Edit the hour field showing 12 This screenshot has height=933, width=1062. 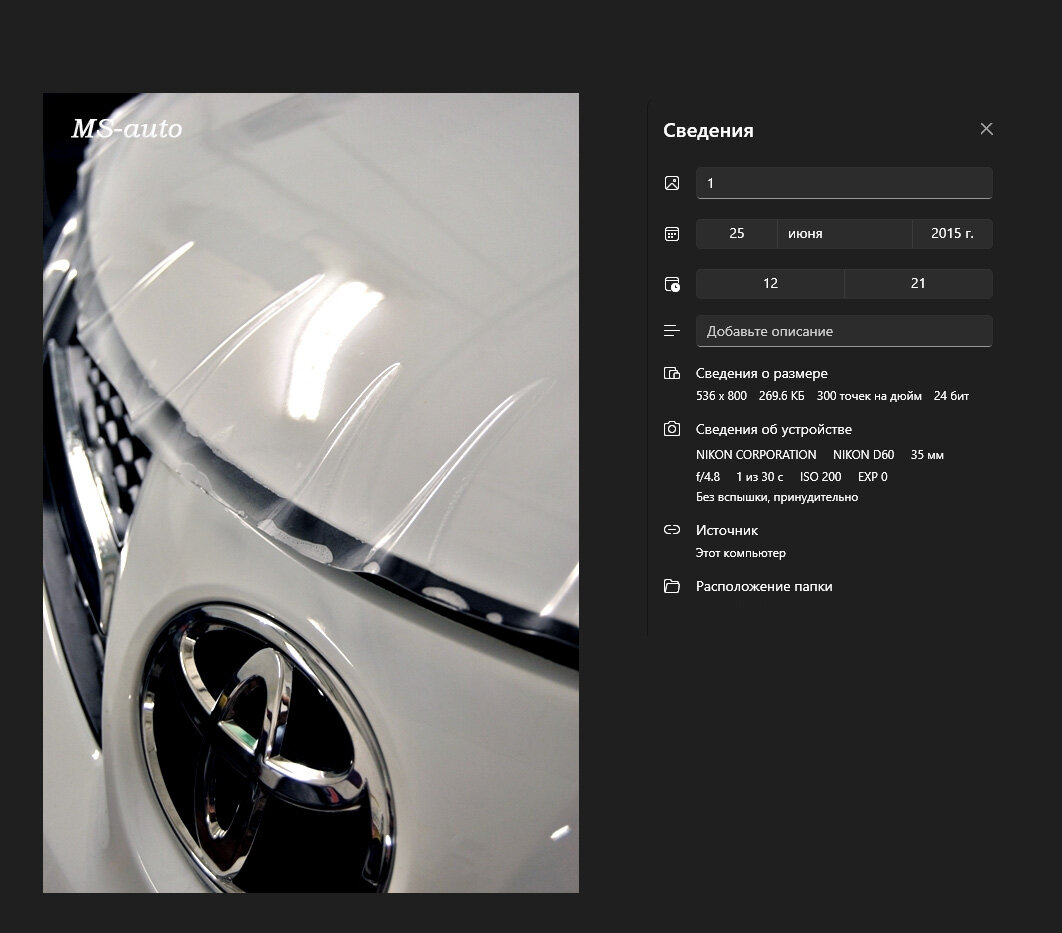point(770,284)
